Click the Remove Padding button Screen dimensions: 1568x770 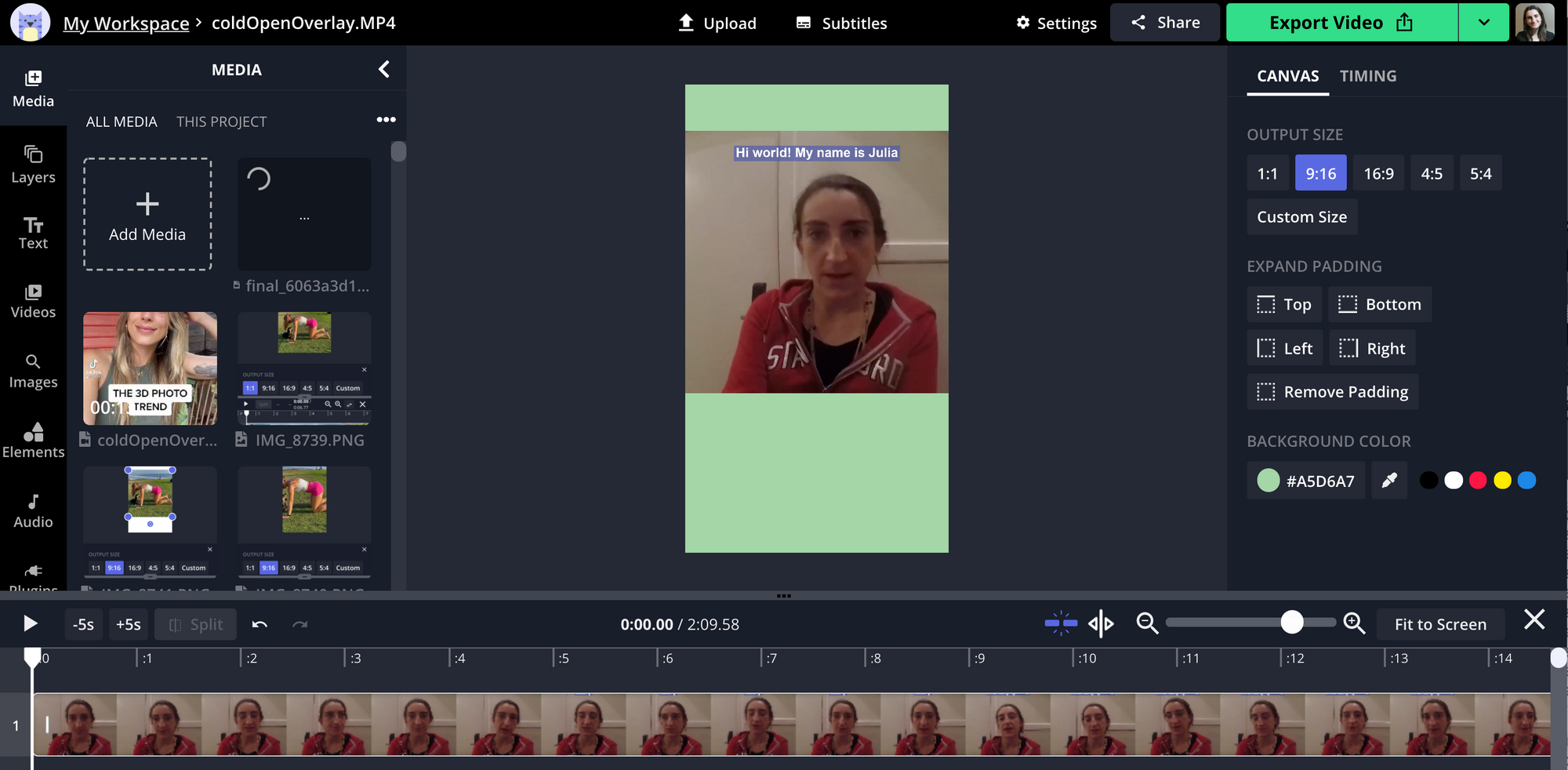(1332, 392)
